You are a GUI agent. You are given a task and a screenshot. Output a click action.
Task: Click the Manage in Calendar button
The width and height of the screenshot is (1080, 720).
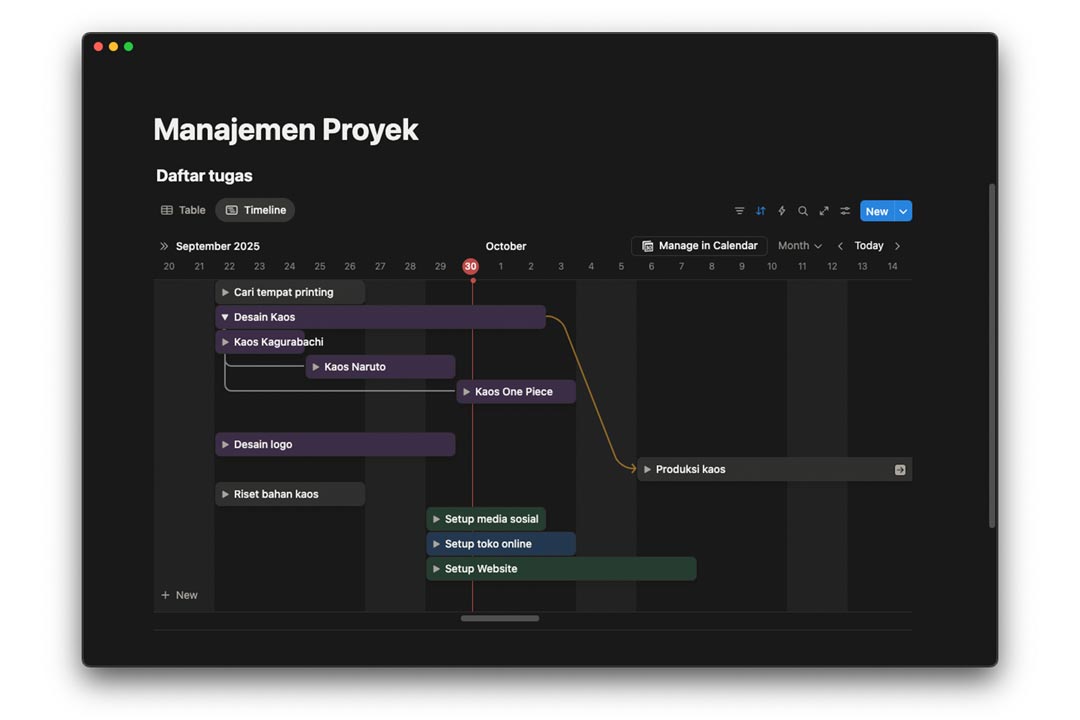click(699, 246)
